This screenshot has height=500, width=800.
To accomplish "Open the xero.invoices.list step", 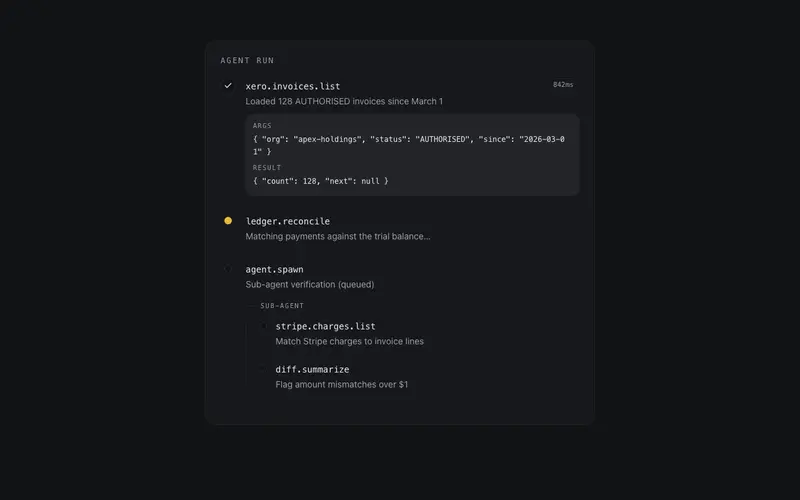I will click(x=293, y=86).
